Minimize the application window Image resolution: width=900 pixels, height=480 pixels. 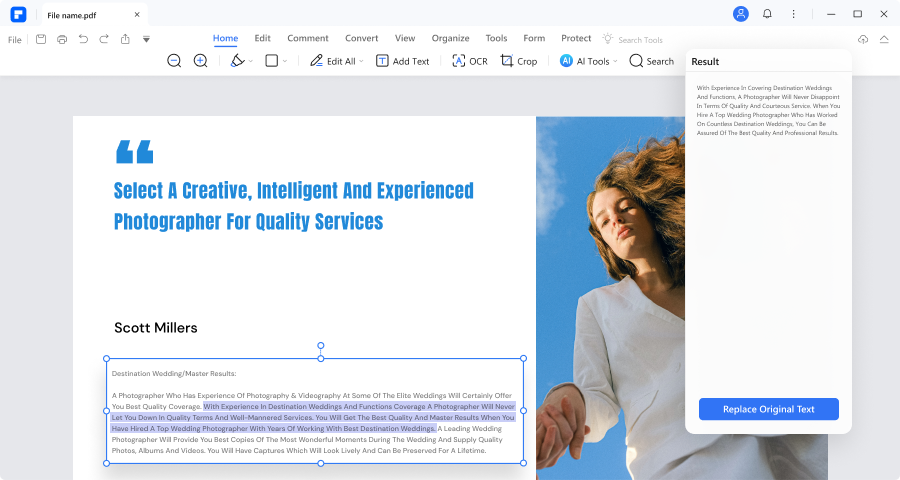(831, 14)
